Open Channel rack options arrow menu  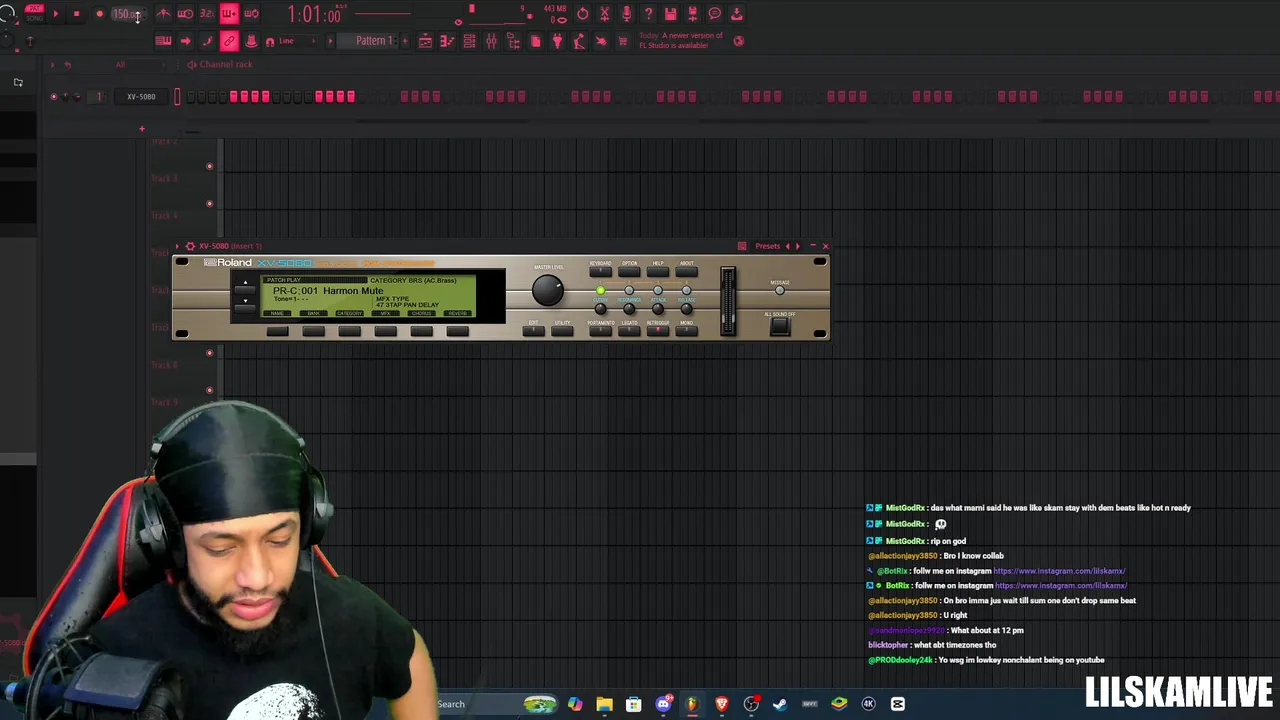pos(53,64)
